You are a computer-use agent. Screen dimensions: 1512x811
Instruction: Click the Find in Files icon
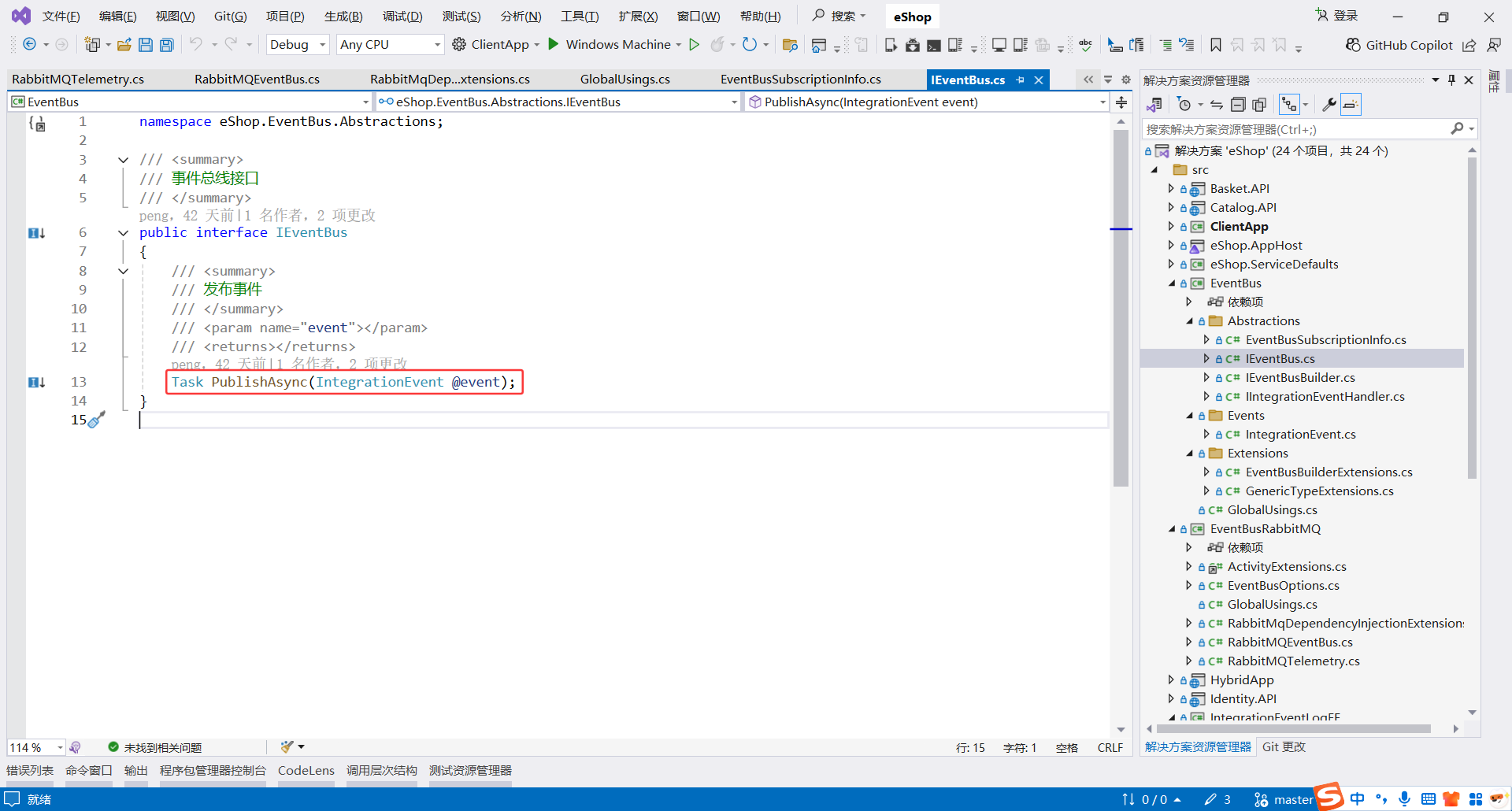click(790, 45)
